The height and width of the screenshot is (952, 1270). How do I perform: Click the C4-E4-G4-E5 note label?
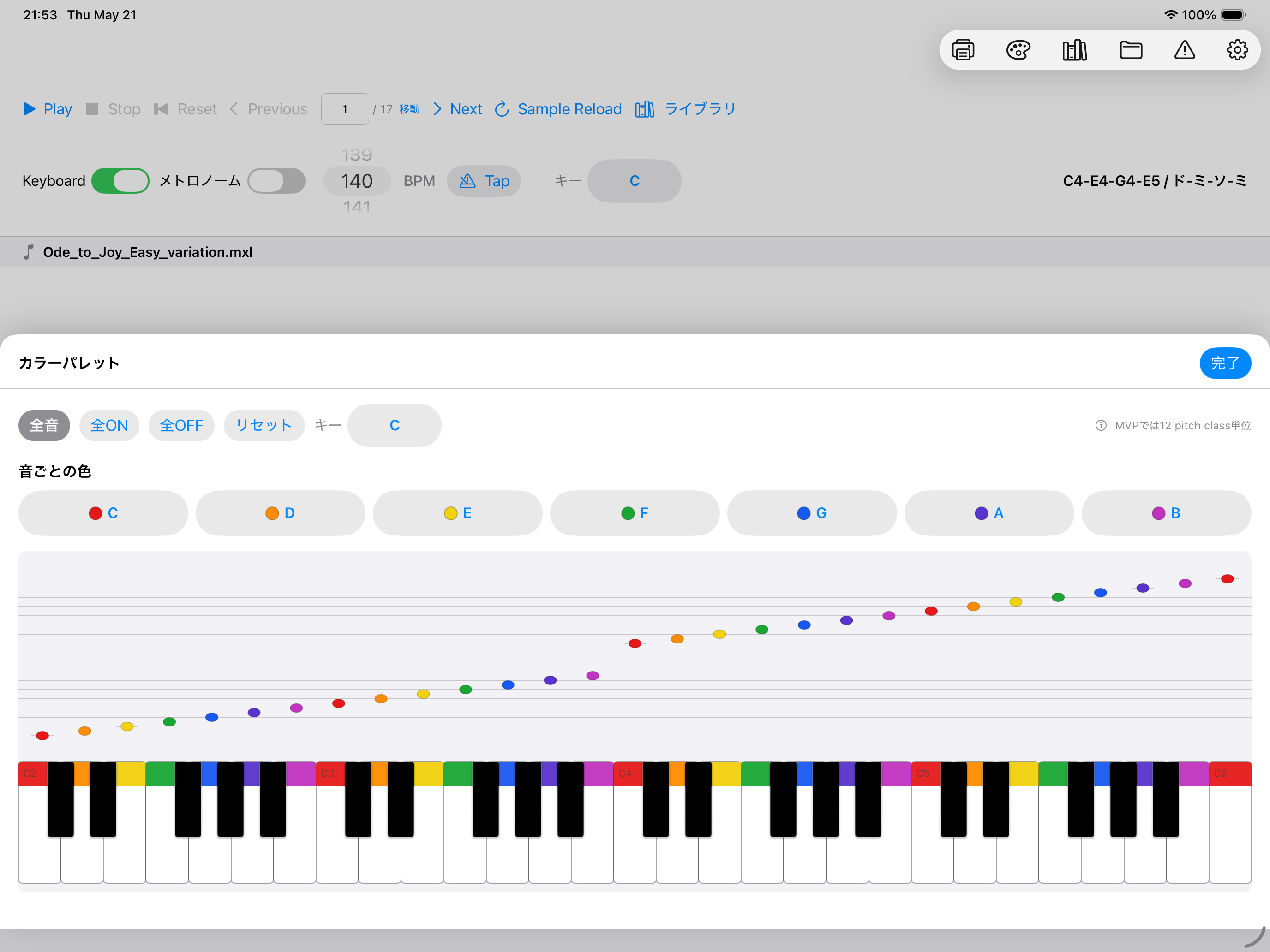pos(1155,181)
